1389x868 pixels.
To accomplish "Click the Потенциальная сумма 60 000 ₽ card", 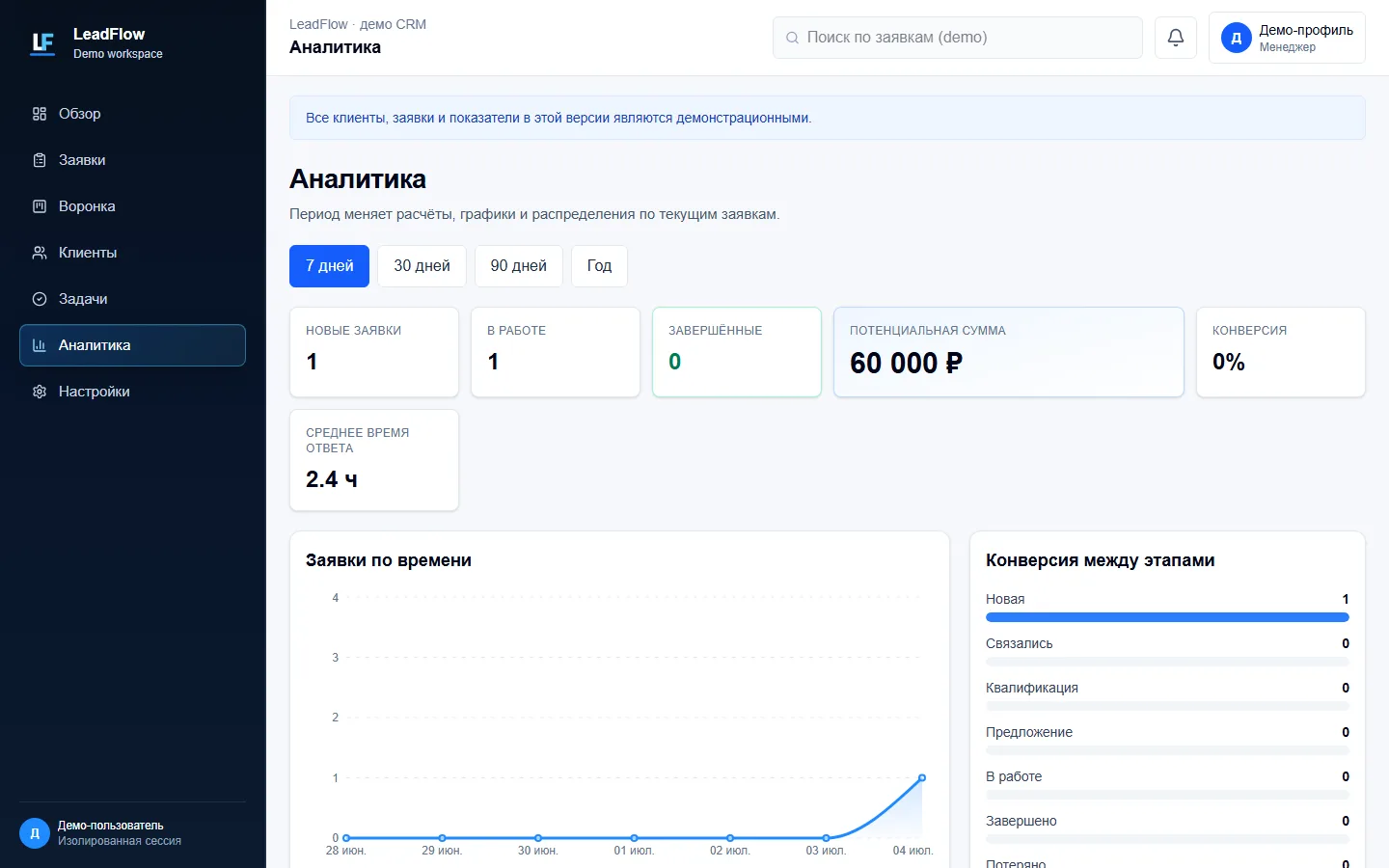I will [1009, 352].
